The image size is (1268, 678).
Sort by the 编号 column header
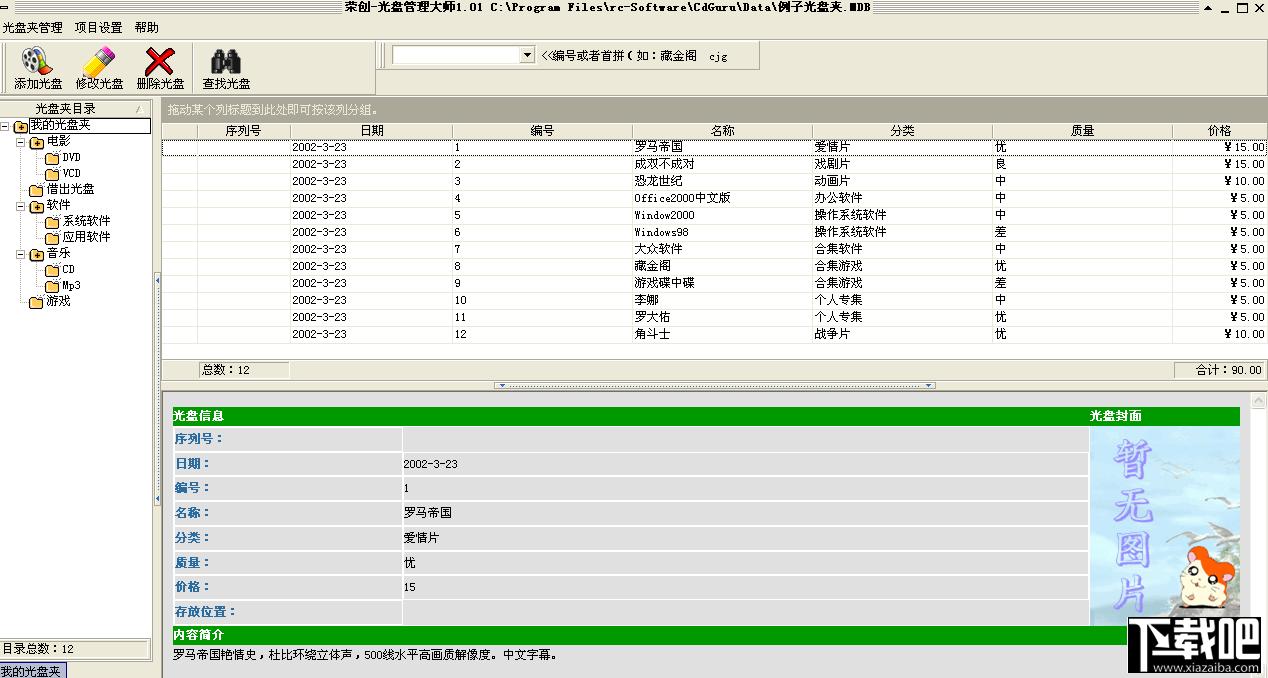click(542, 130)
